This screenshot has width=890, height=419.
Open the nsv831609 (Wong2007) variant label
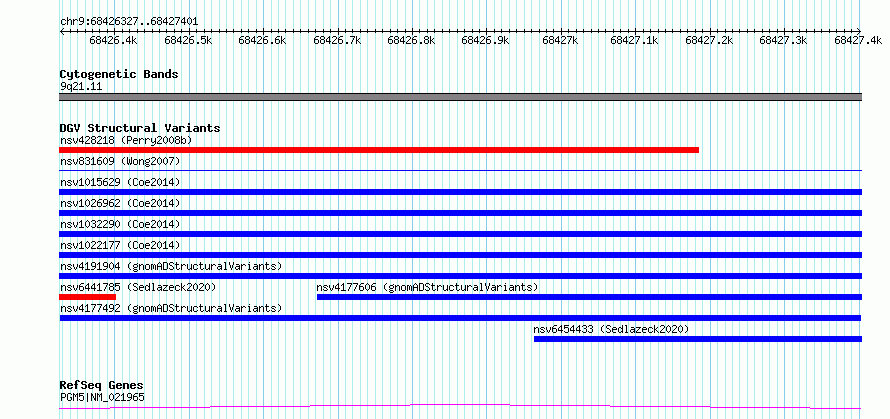120,161
